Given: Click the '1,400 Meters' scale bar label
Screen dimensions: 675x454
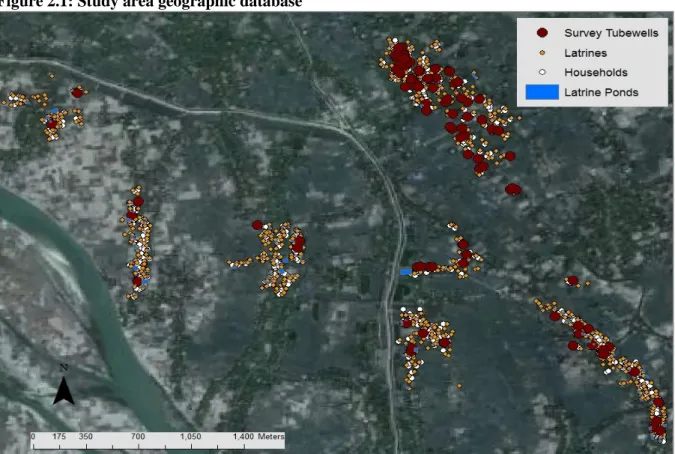Looking at the screenshot, I should click(258, 436).
